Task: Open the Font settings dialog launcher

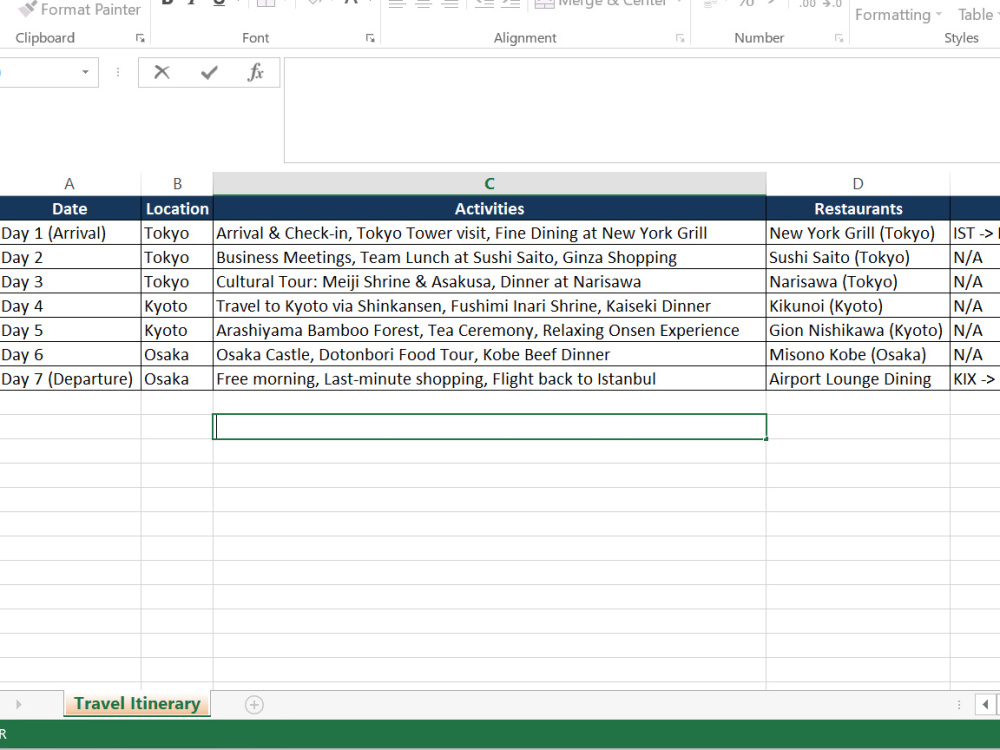Action: 370,38
